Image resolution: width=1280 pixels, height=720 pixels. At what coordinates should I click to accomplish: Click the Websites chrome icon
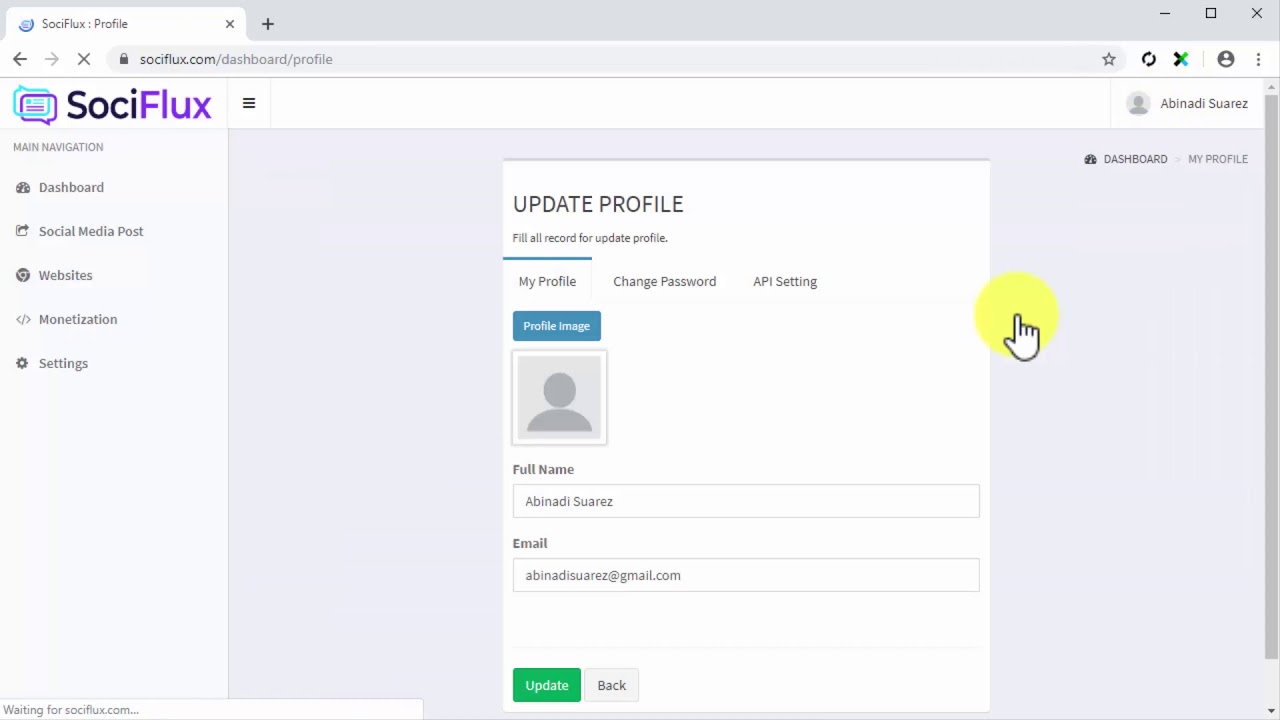tap(23, 275)
